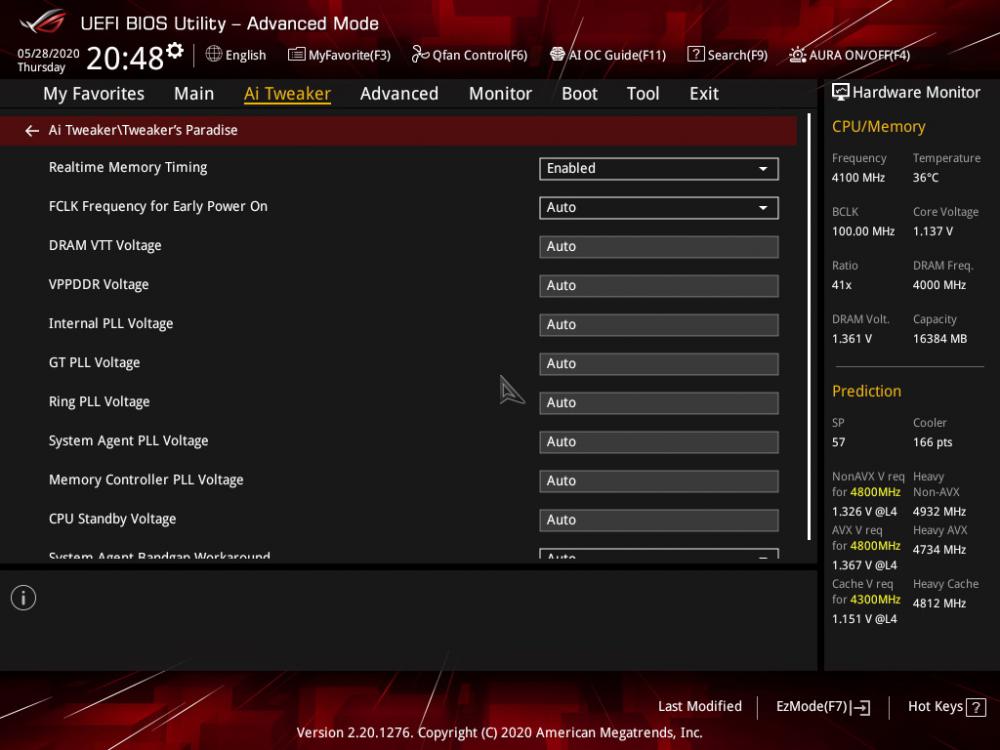Click the CPU Standby Voltage label

point(112,519)
